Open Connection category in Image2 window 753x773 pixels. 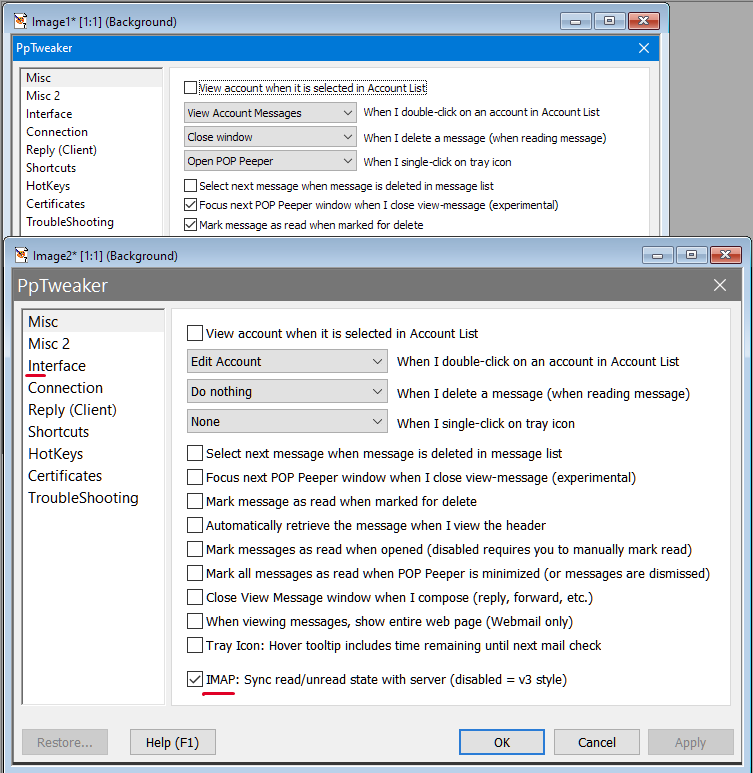click(x=93, y=388)
